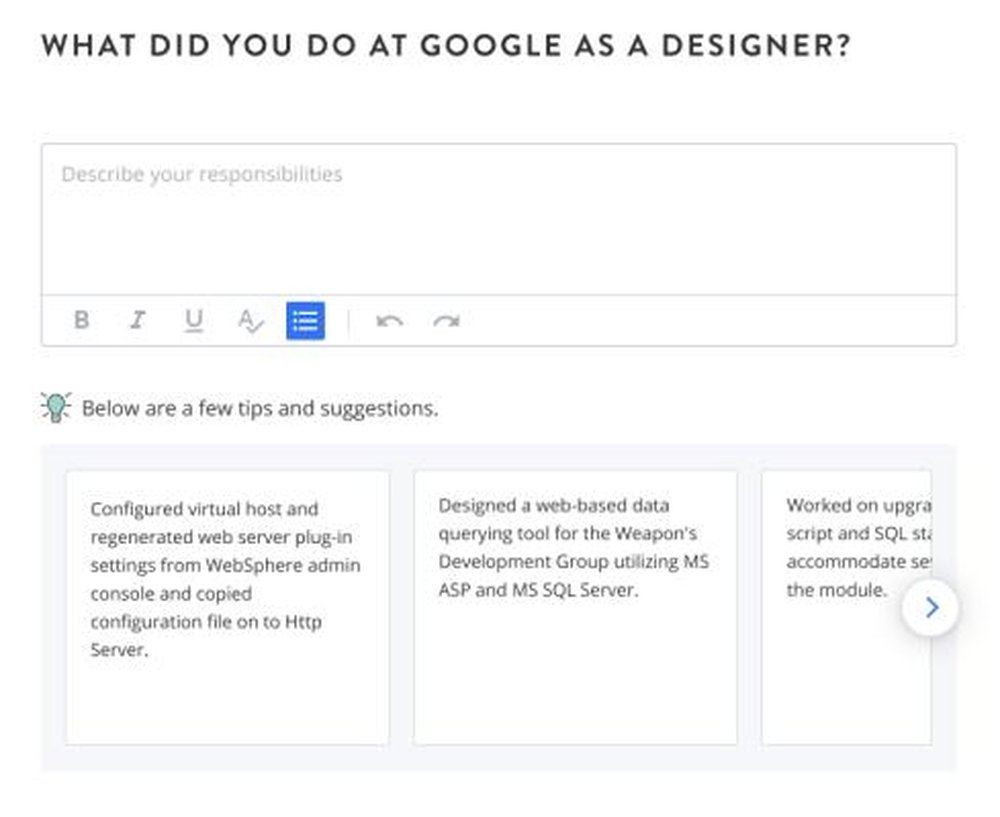Undo the last edit in the editor

pyautogui.click(x=389, y=321)
